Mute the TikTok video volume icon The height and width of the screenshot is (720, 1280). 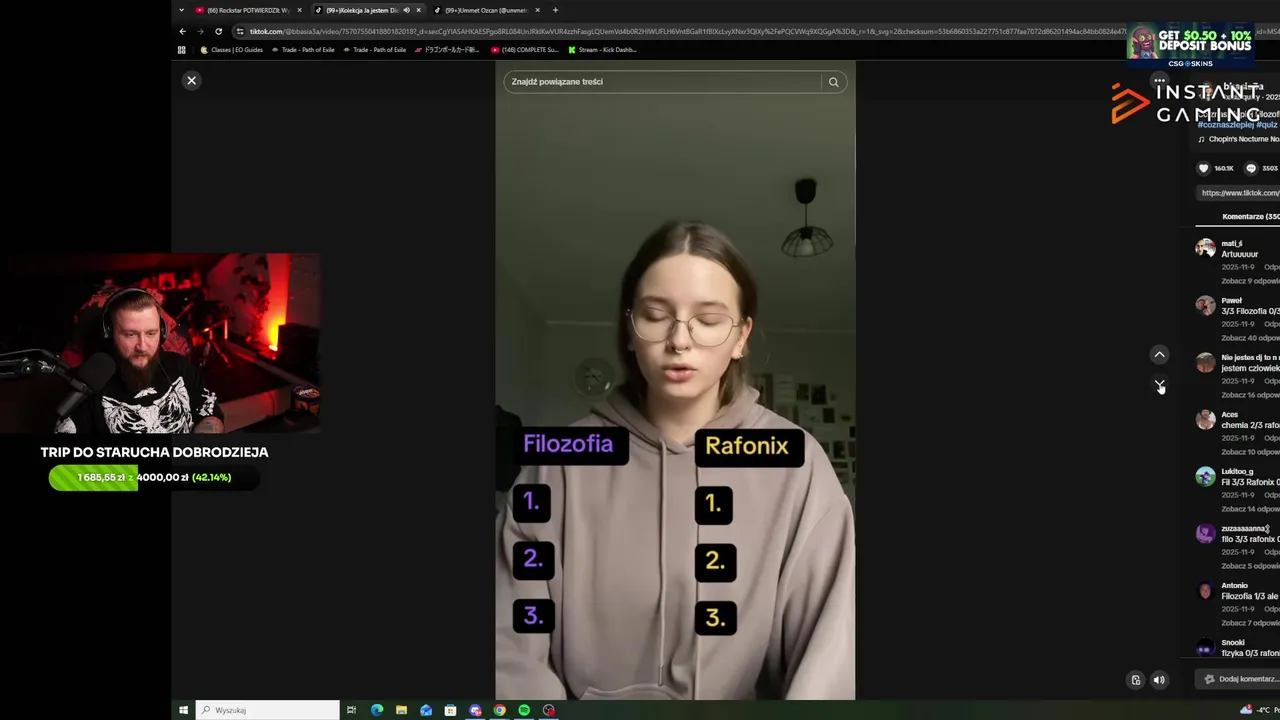(1159, 680)
